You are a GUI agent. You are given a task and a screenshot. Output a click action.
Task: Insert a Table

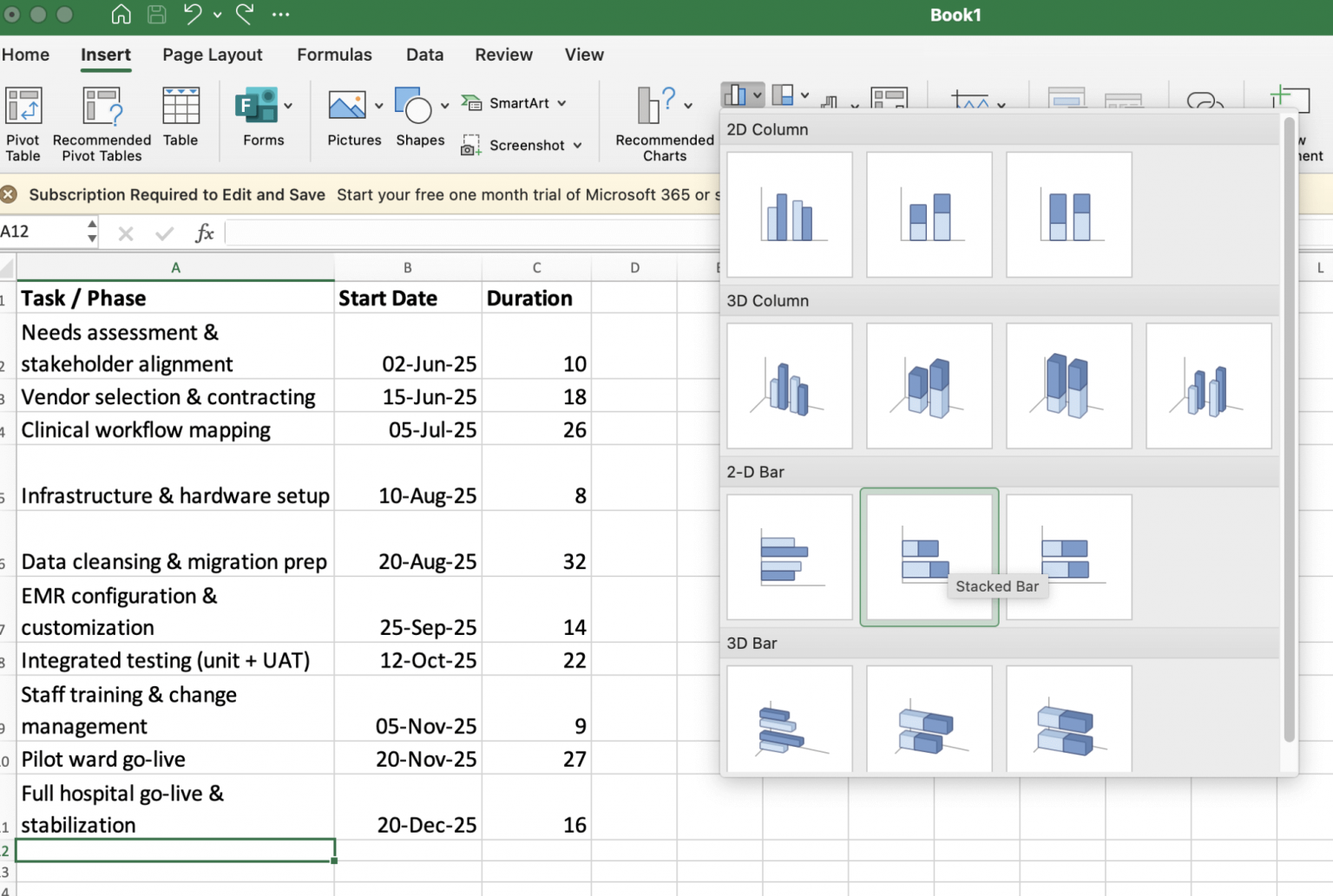[x=181, y=121]
